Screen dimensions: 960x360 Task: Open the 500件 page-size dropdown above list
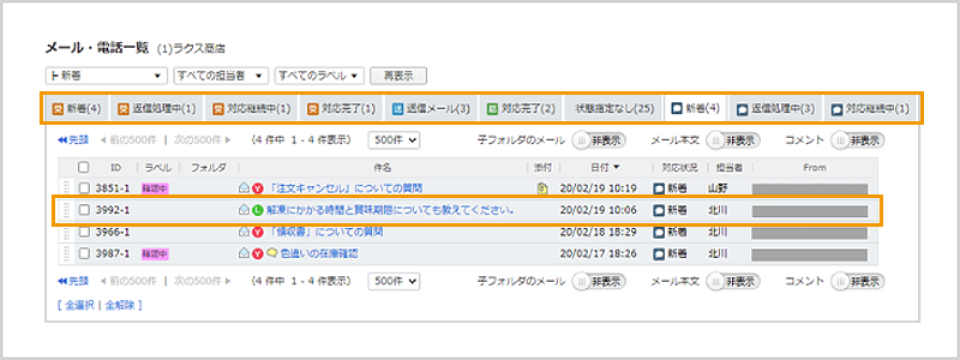[x=394, y=140]
